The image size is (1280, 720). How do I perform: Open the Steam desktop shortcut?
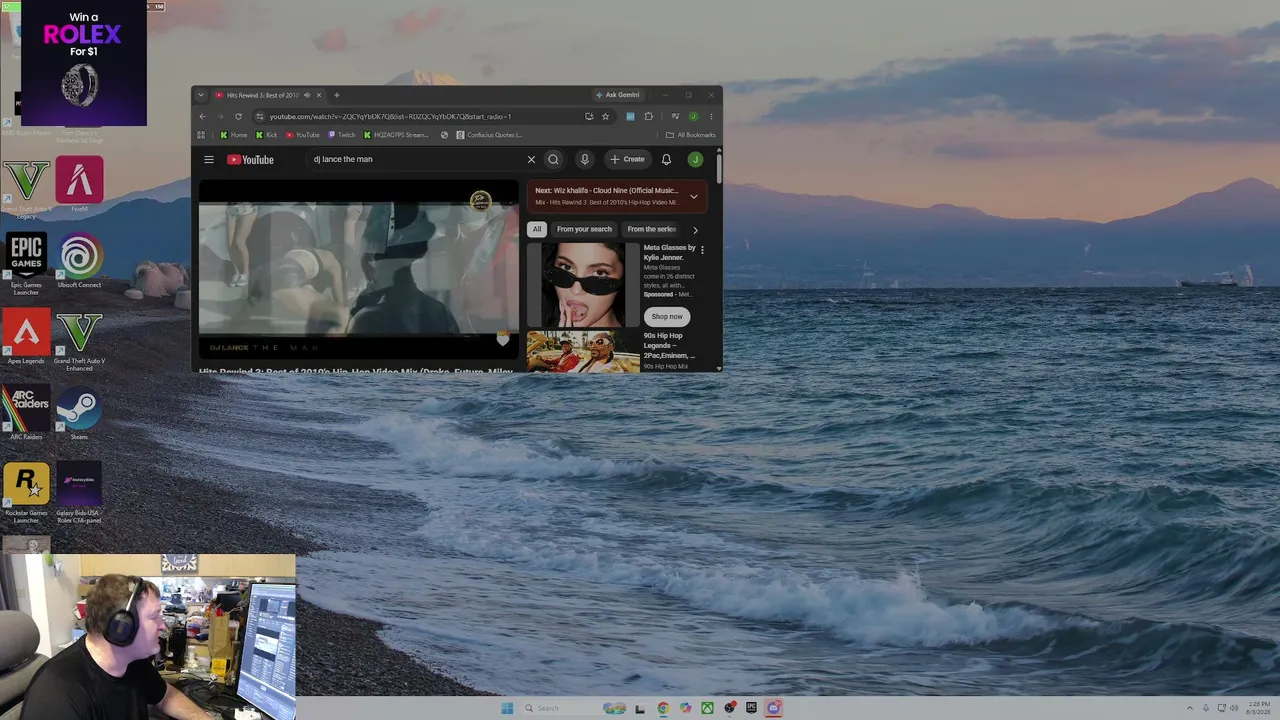(x=79, y=414)
